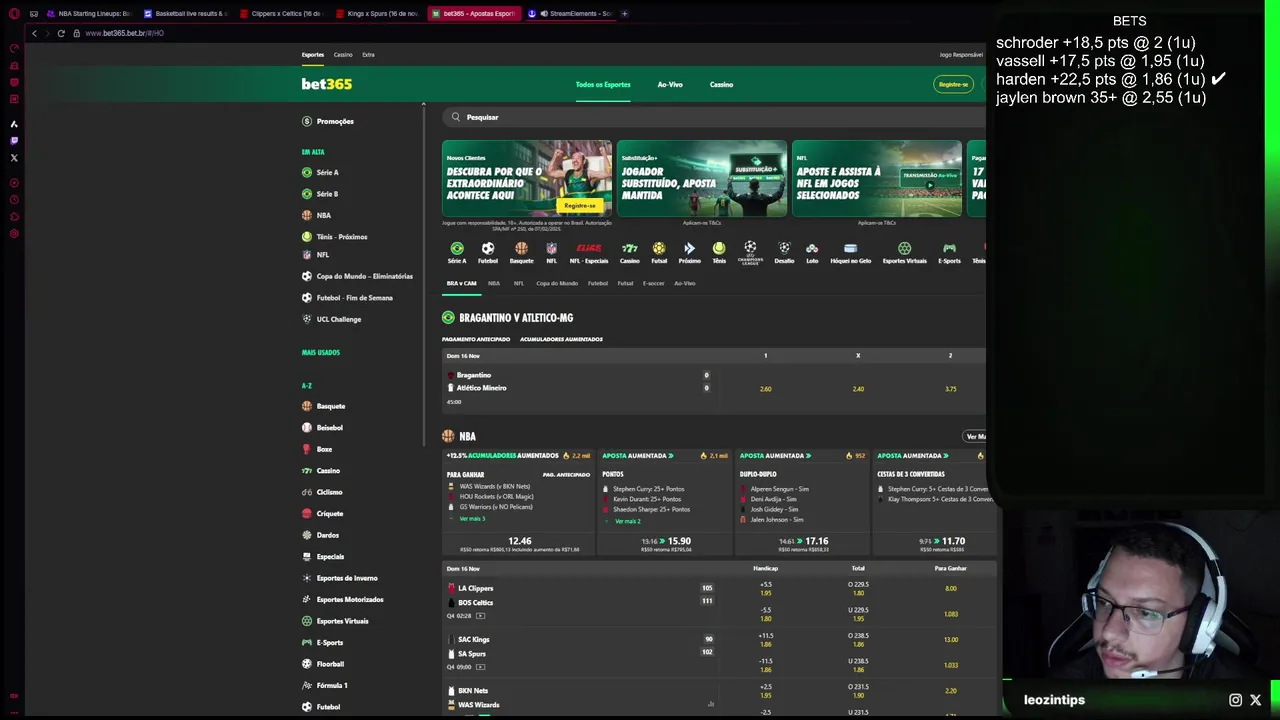Click the bet365 logo
The height and width of the screenshot is (720, 1280).
tap(327, 84)
